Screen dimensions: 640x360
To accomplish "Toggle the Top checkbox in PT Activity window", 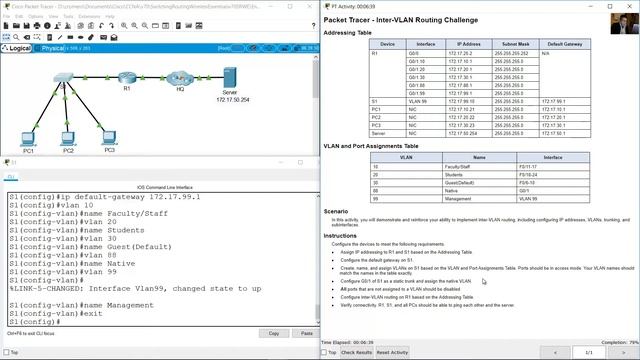I will coord(324,352).
